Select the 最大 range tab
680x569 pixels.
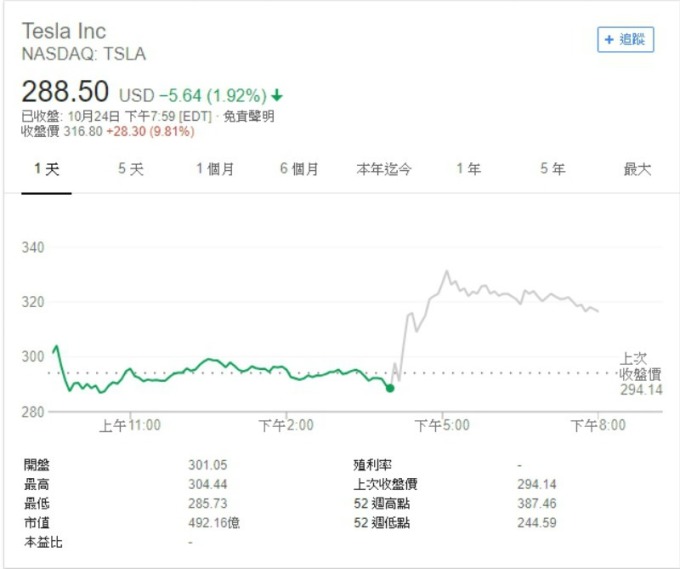click(637, 170)
